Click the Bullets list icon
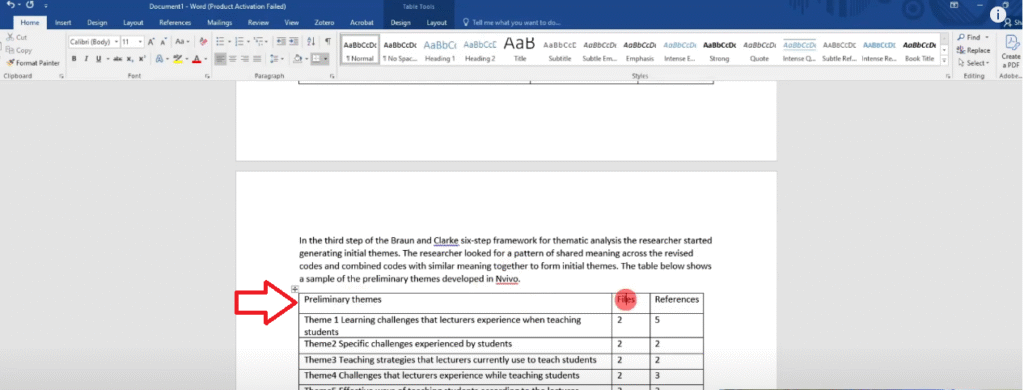Screen dimensions: 1024x390 219,42
